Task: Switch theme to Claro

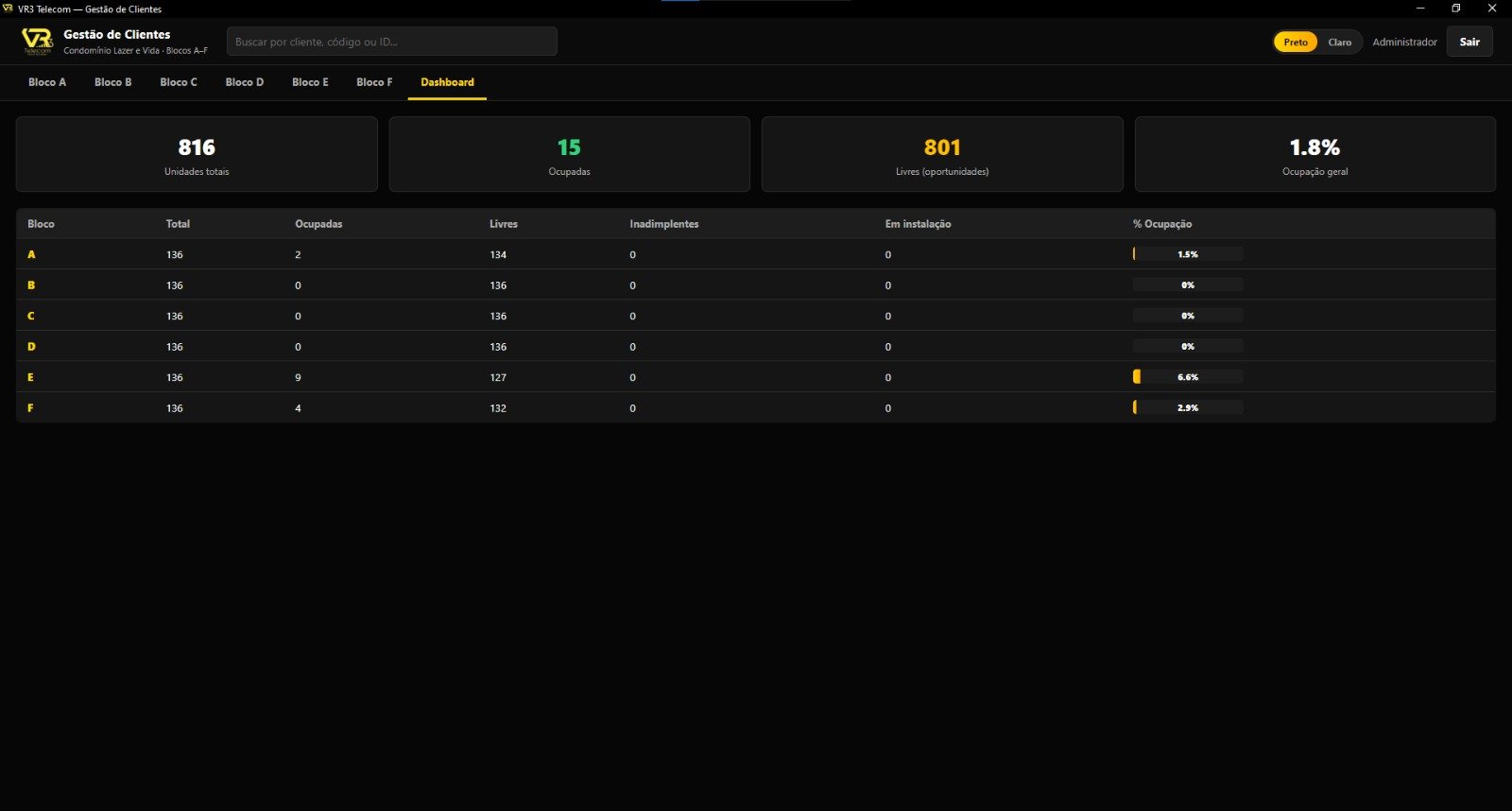Action: pyautogui.click(x=1339, y=42)
